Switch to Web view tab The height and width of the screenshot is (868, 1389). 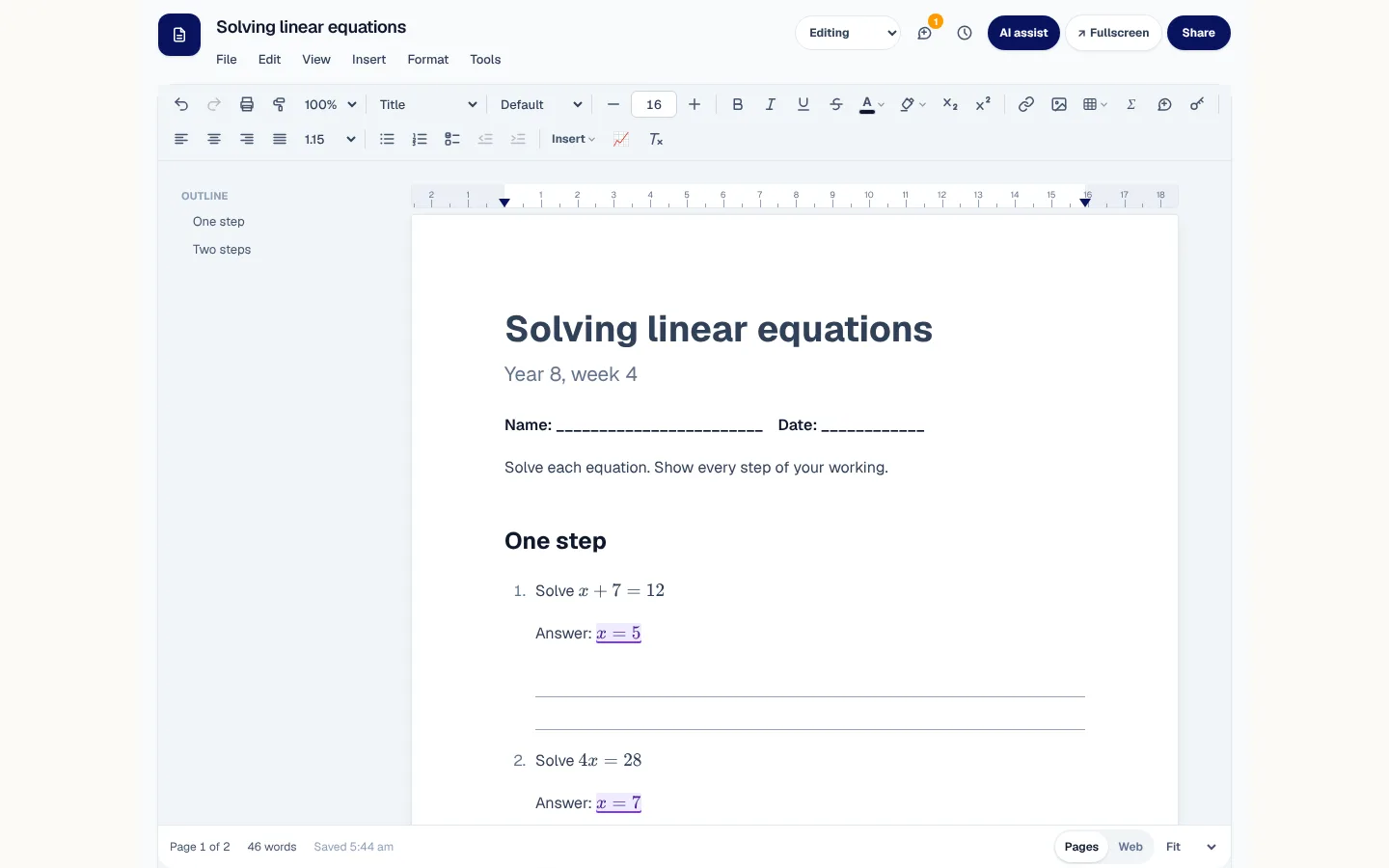tap(1130, 847)
